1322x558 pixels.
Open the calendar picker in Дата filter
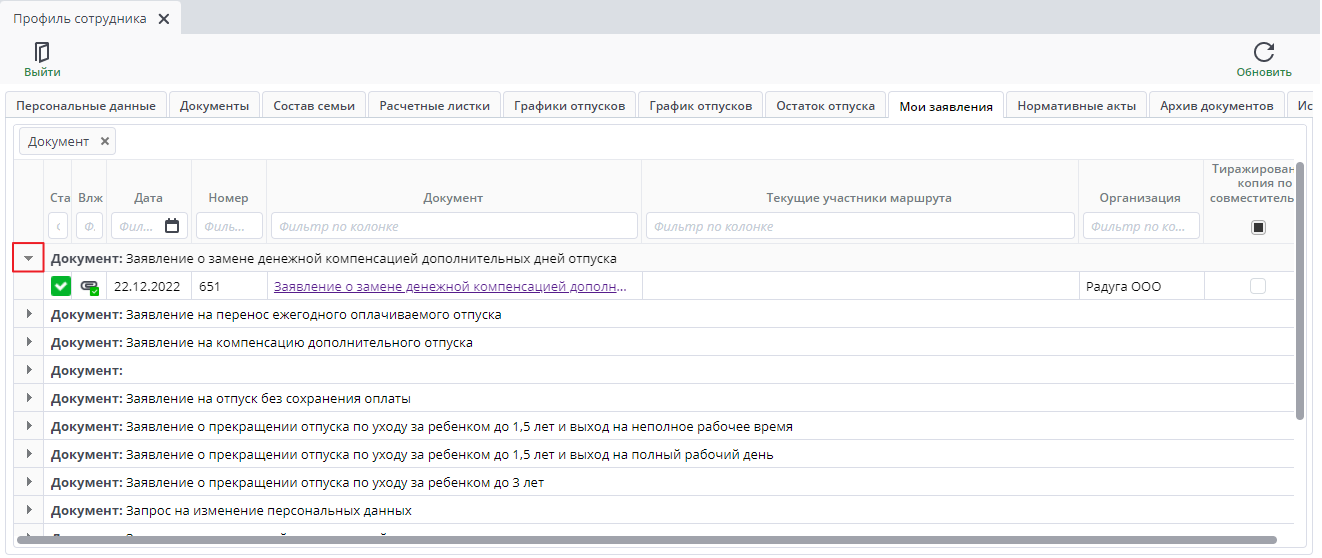[172, 226]
